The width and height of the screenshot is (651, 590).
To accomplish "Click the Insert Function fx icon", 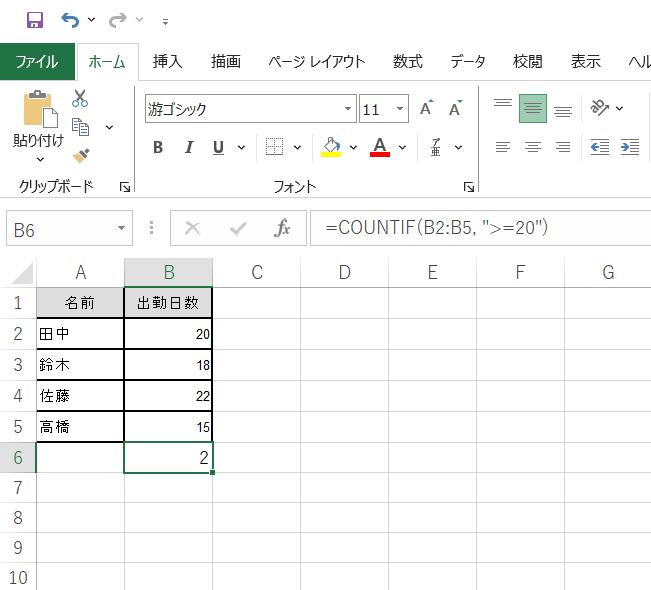I will (x=283, y=228).
